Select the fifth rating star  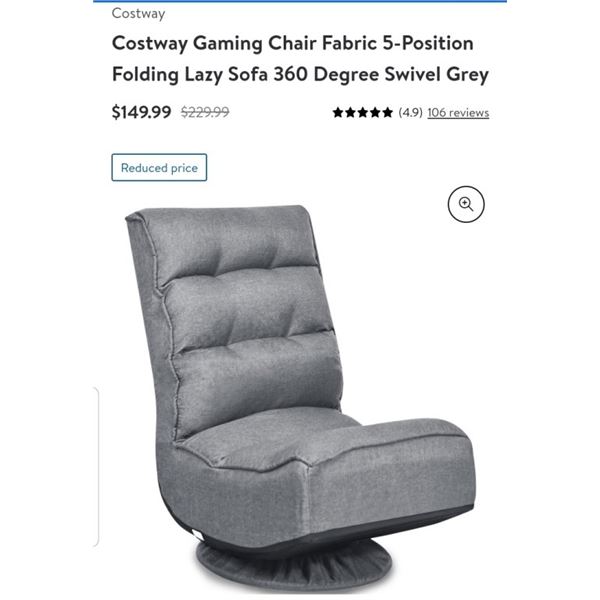point(387,112)
